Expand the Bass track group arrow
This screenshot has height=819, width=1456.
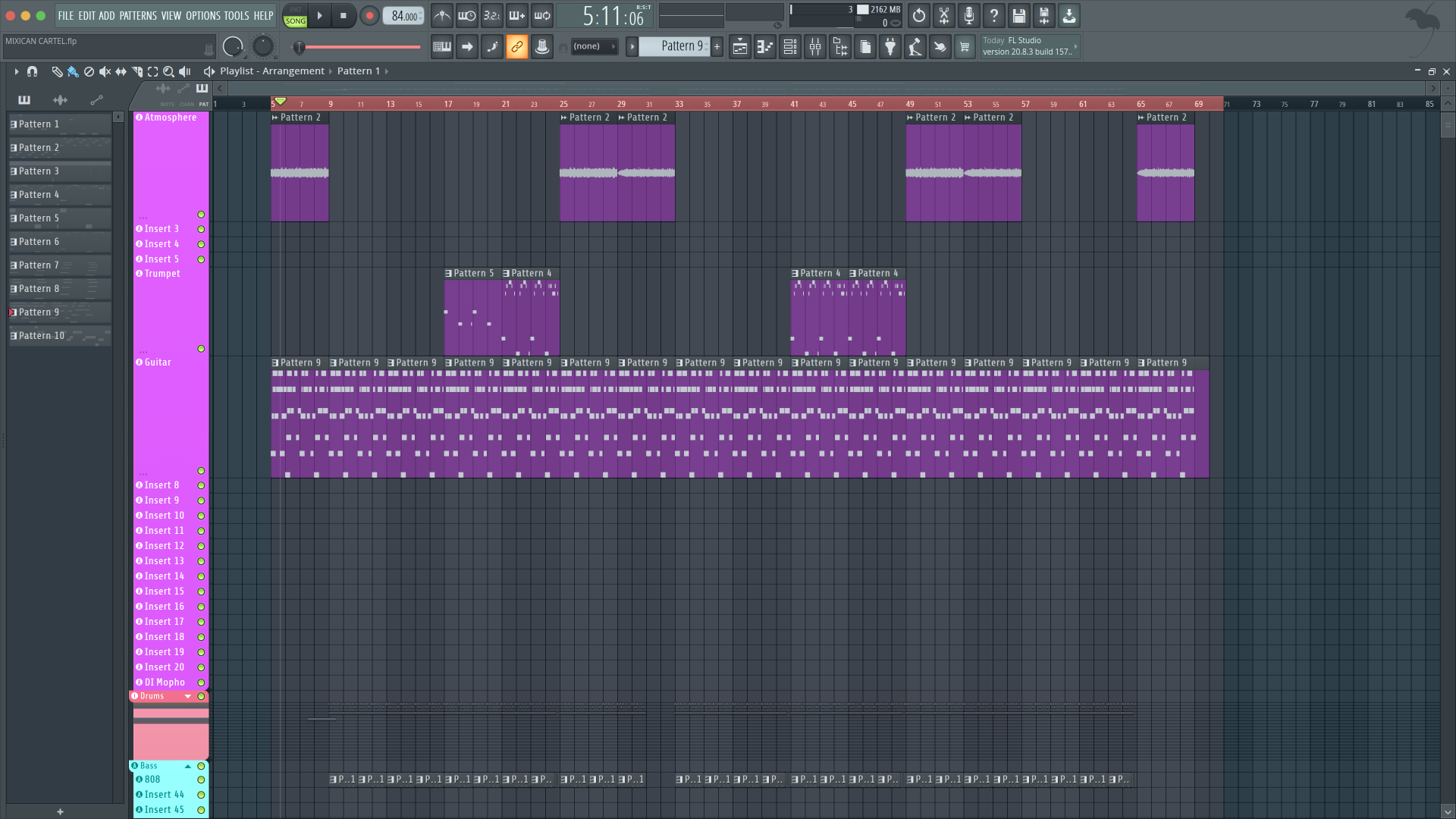[x=188, y=766]
